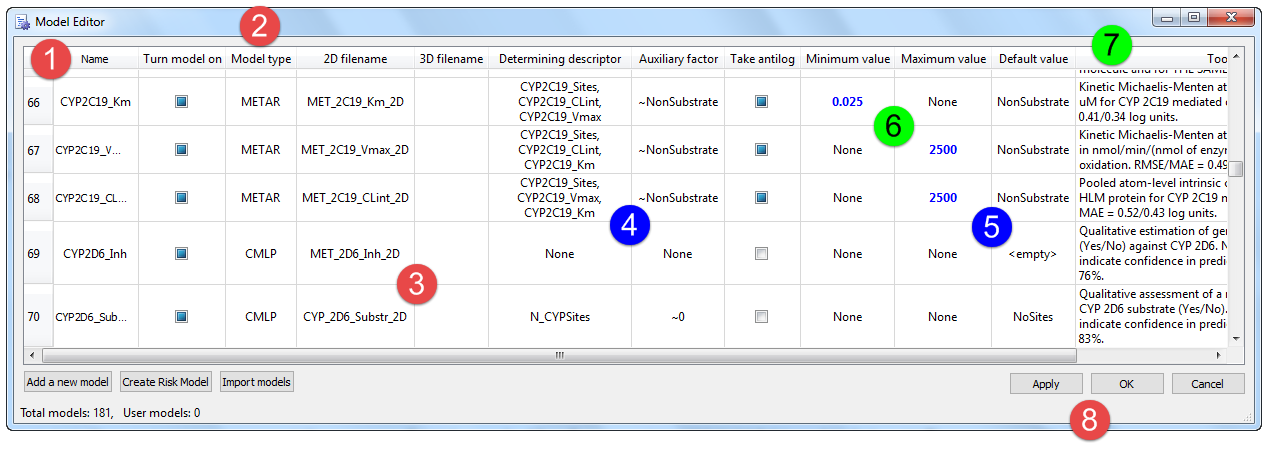Click the 2D filename column header
1277x451 pixels.
pos(355,59)
